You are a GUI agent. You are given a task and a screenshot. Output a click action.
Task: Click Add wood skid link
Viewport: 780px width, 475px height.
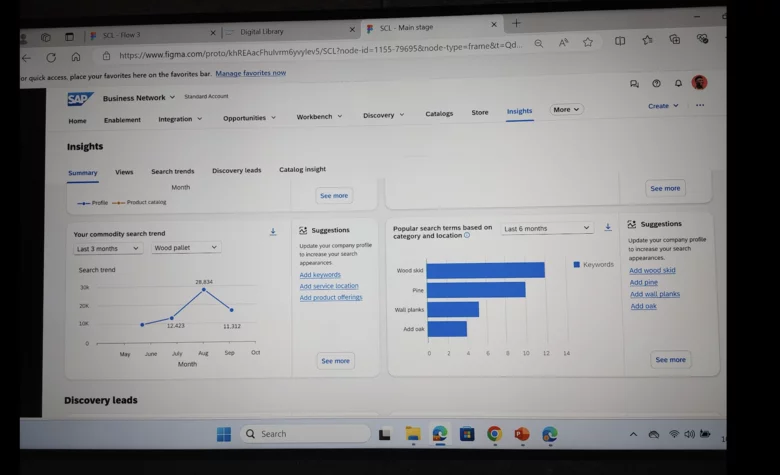[652, 270]
